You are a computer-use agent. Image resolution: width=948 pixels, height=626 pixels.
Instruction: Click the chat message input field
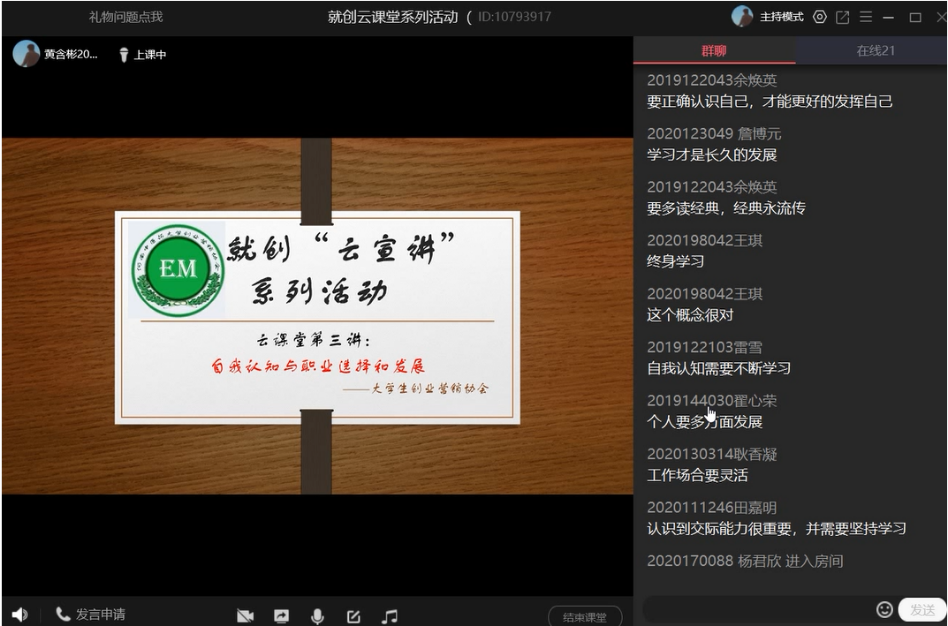(755, 609)
